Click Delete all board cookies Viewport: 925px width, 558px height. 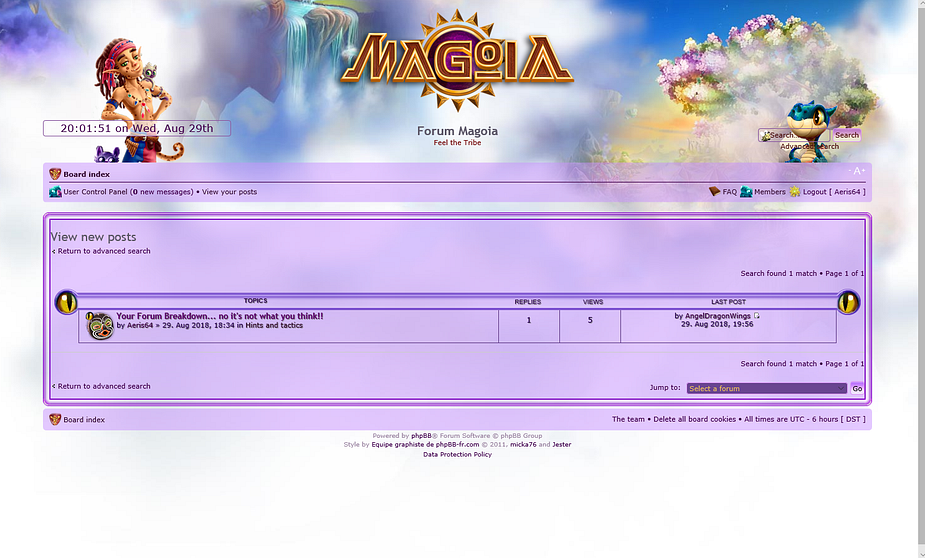click(694, 419)
